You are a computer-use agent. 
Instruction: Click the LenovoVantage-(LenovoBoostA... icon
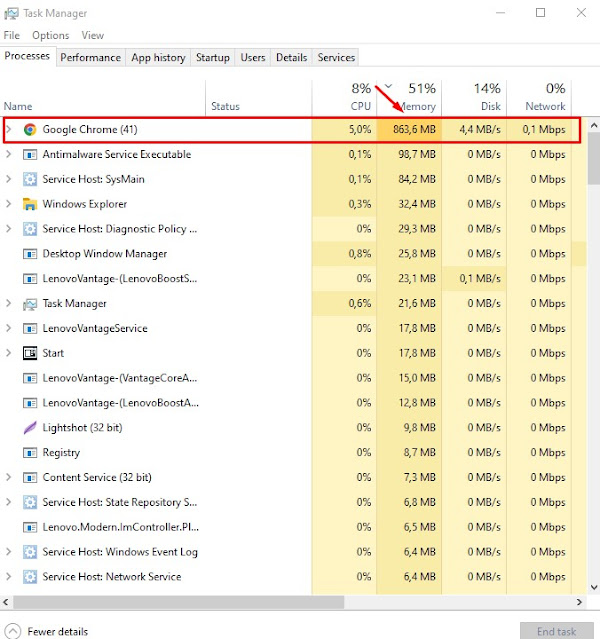pos(30,403)
